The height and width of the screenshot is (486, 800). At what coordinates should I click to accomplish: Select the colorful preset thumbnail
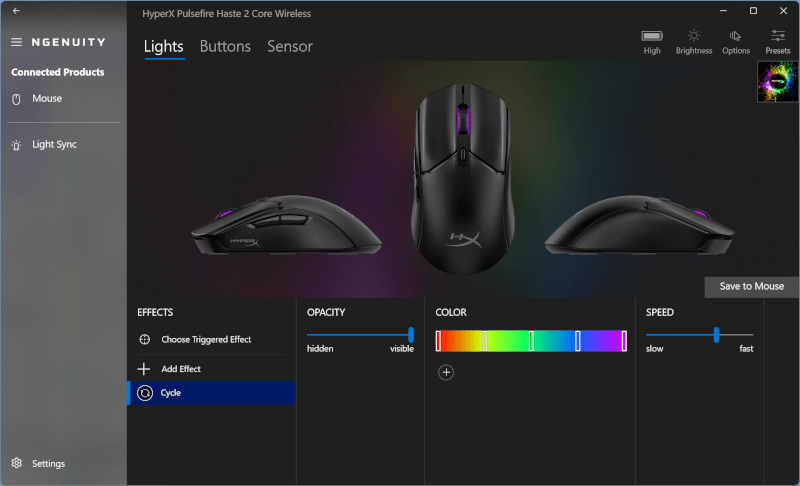[778, 82]
